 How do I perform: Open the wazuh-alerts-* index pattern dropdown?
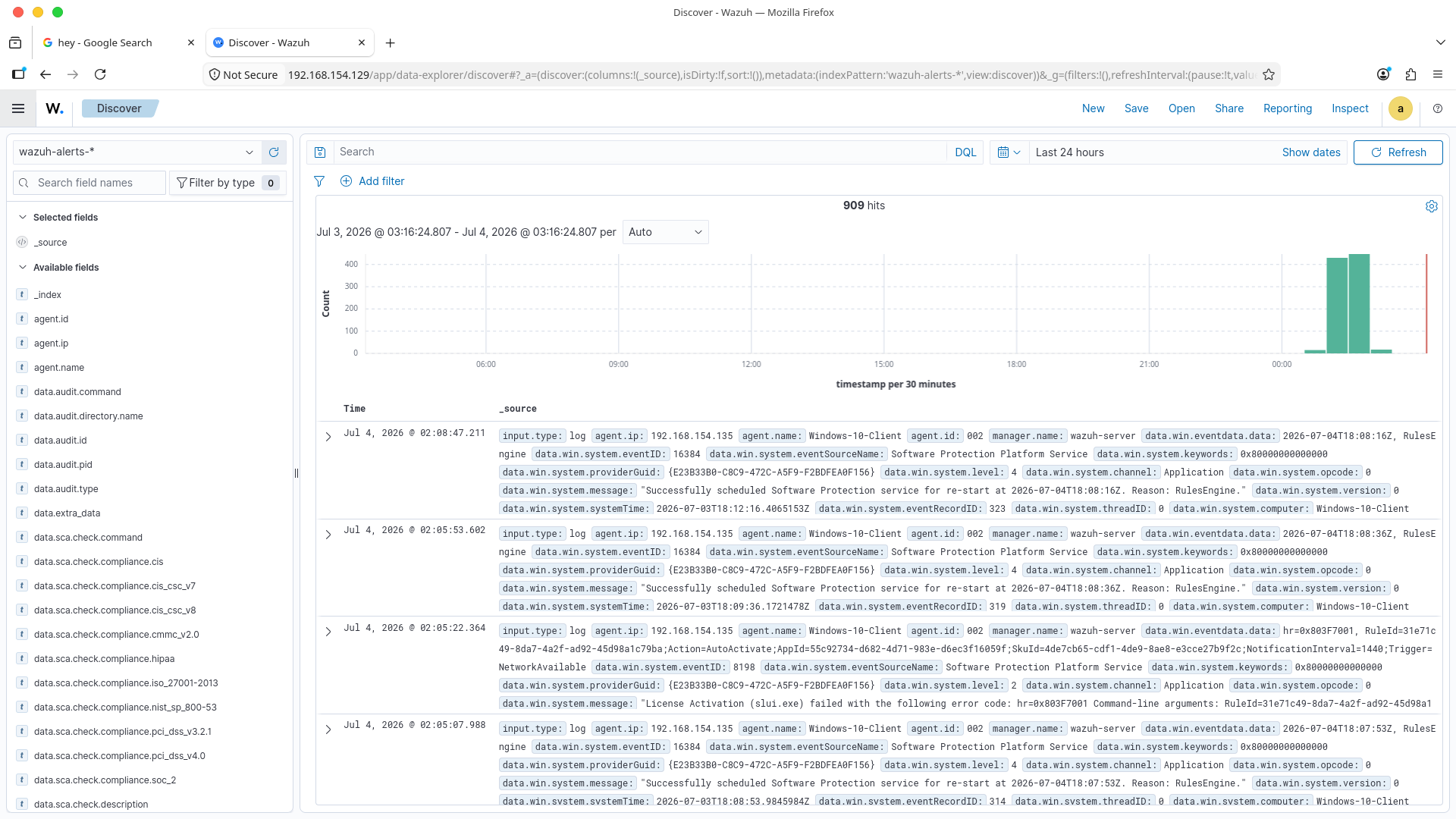(x=137, y=152)
